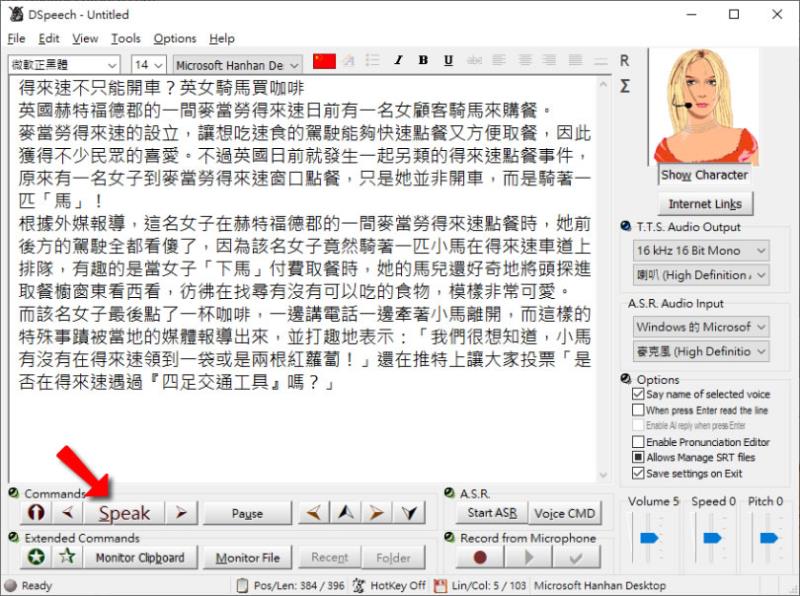Open the View menu

[x=85, y=39]
